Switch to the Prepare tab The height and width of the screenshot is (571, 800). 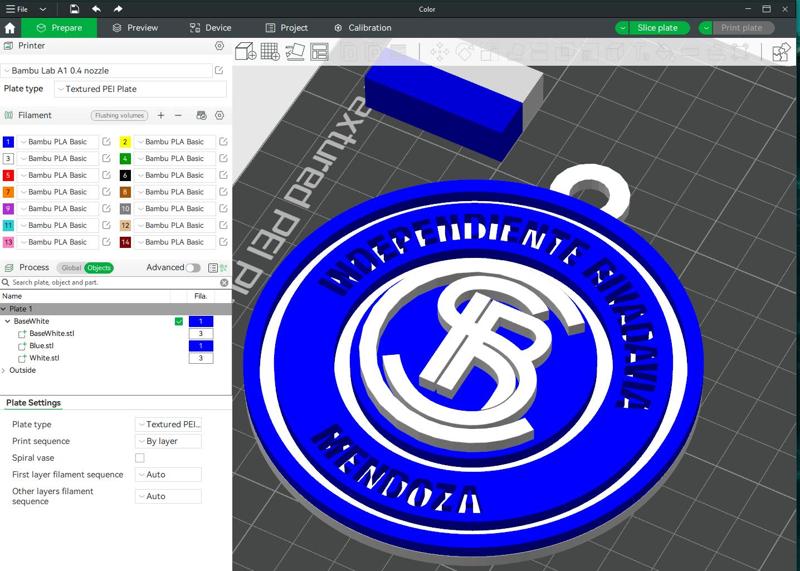click(x=59, y=28)
